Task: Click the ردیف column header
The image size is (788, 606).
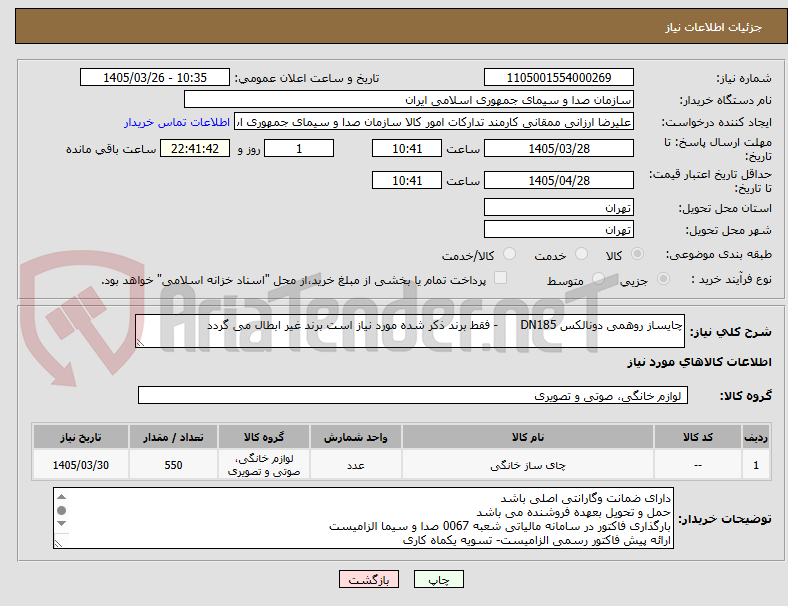Action: (x=755, y=437)
